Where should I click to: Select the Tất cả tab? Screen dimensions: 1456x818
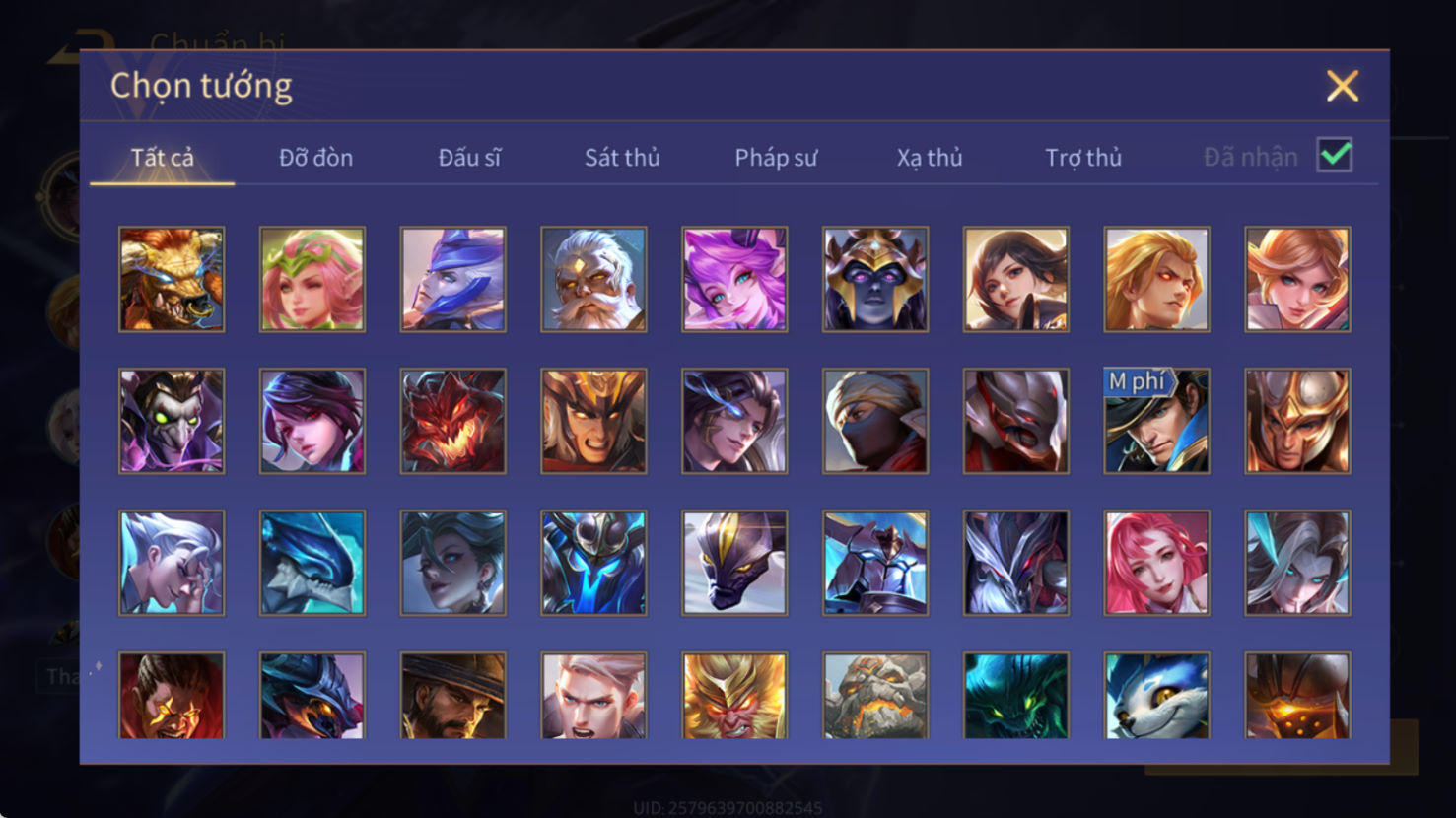tap(163, 158)
